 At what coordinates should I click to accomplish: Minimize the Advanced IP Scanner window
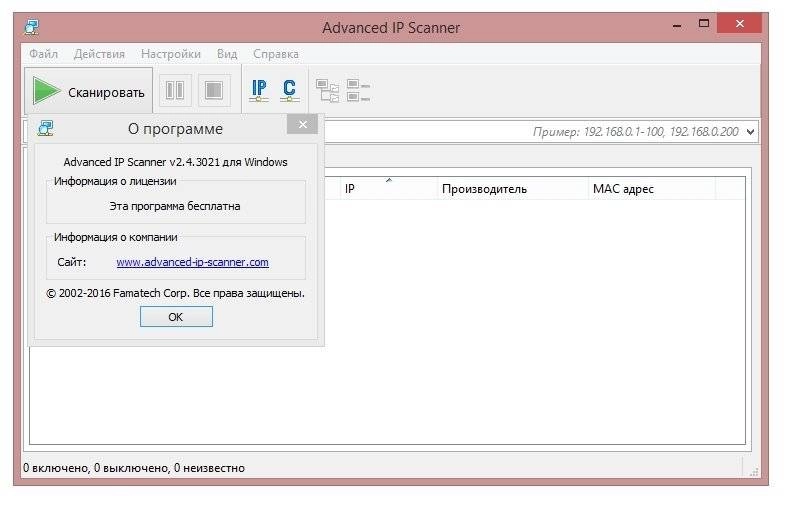677,24
